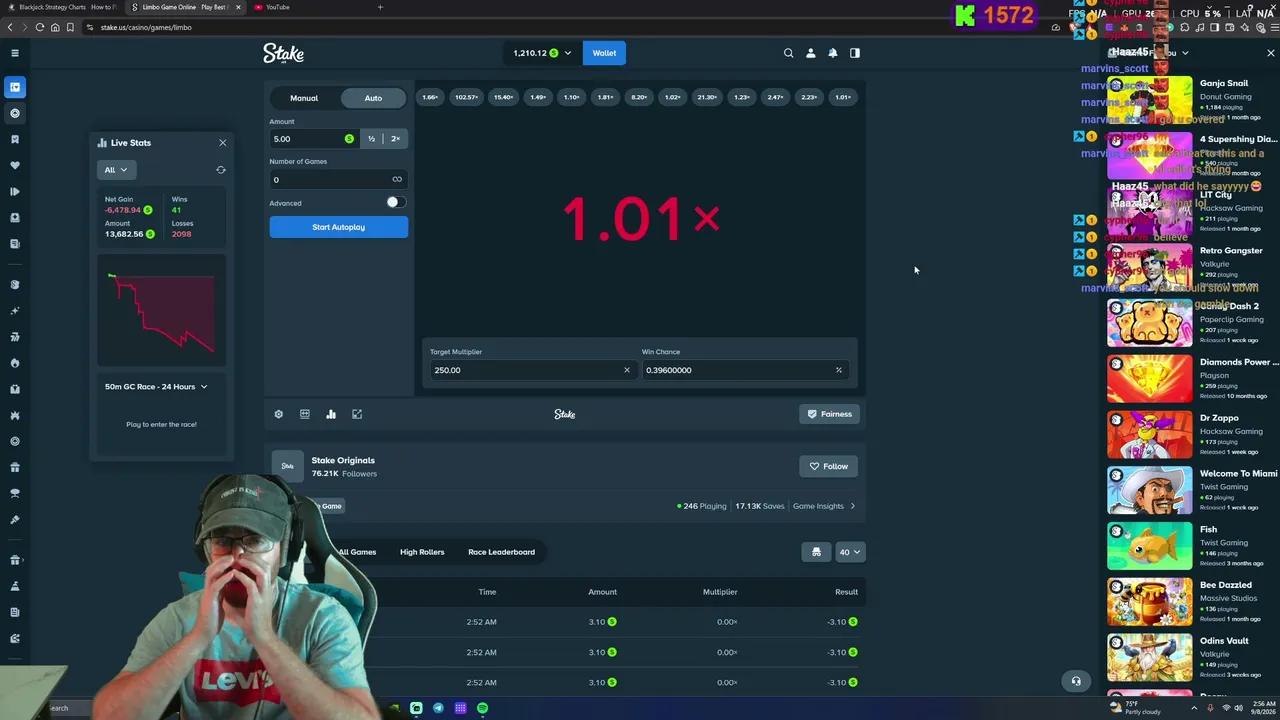Expand the balance currency dropdown

pos(568,53)
